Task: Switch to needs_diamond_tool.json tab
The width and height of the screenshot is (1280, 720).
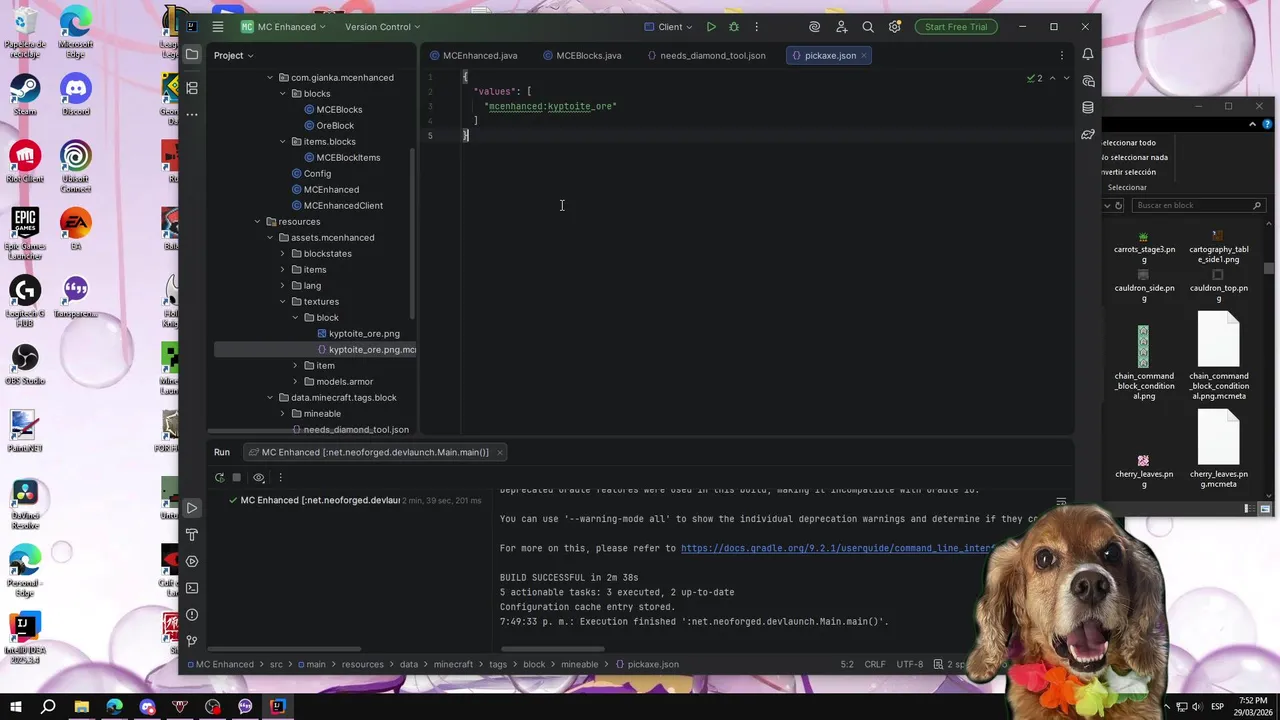Action: click(x=706, y=55)
